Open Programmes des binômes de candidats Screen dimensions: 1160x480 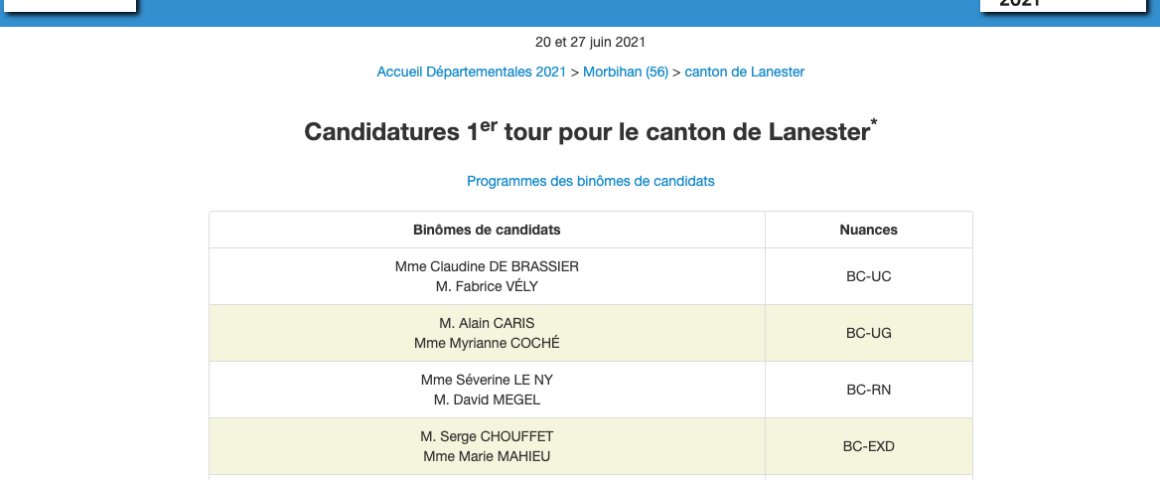[x=590, y=181]
